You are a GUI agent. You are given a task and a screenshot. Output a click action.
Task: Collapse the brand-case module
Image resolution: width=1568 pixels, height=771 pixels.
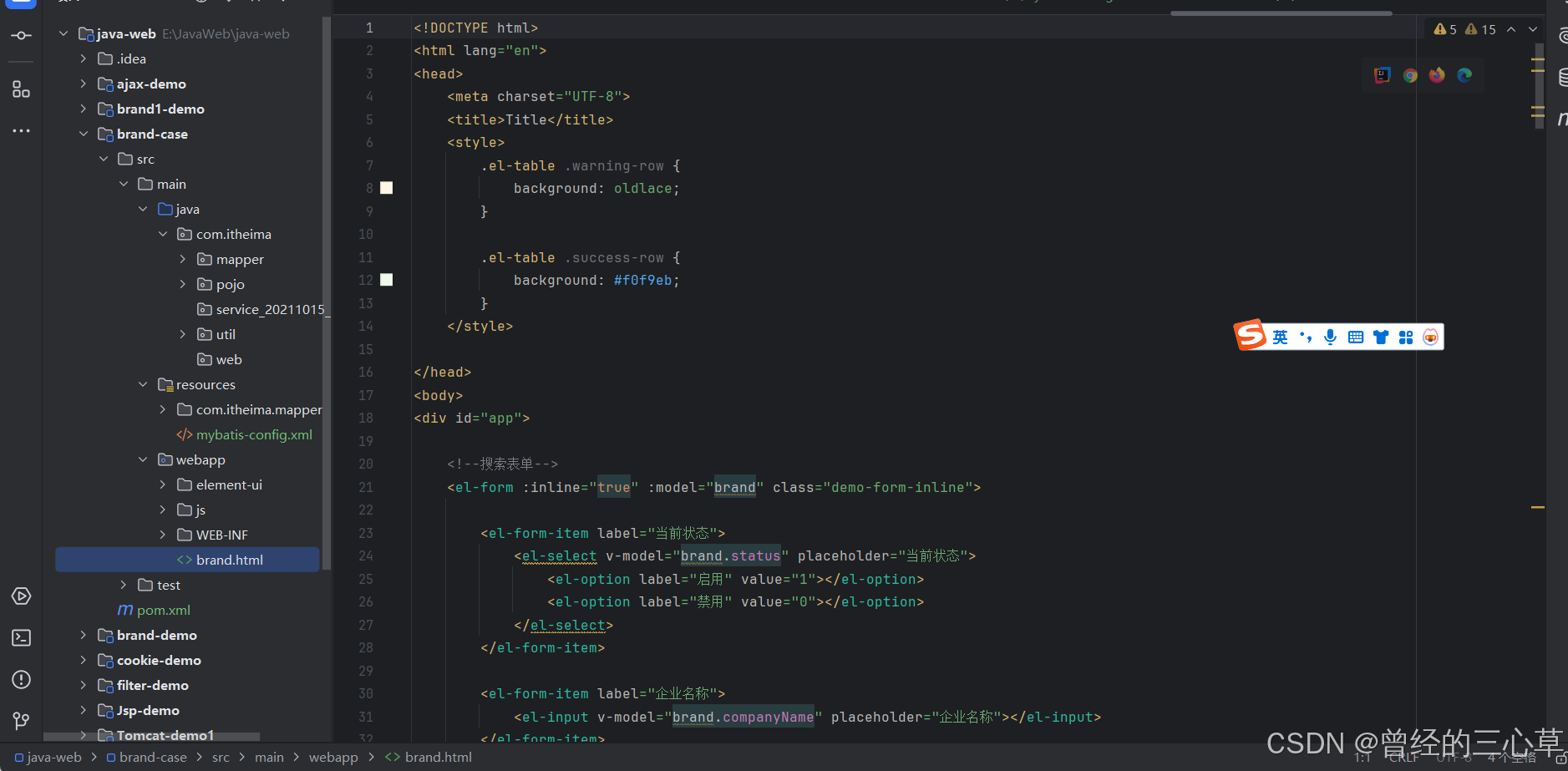coord(84,134)
